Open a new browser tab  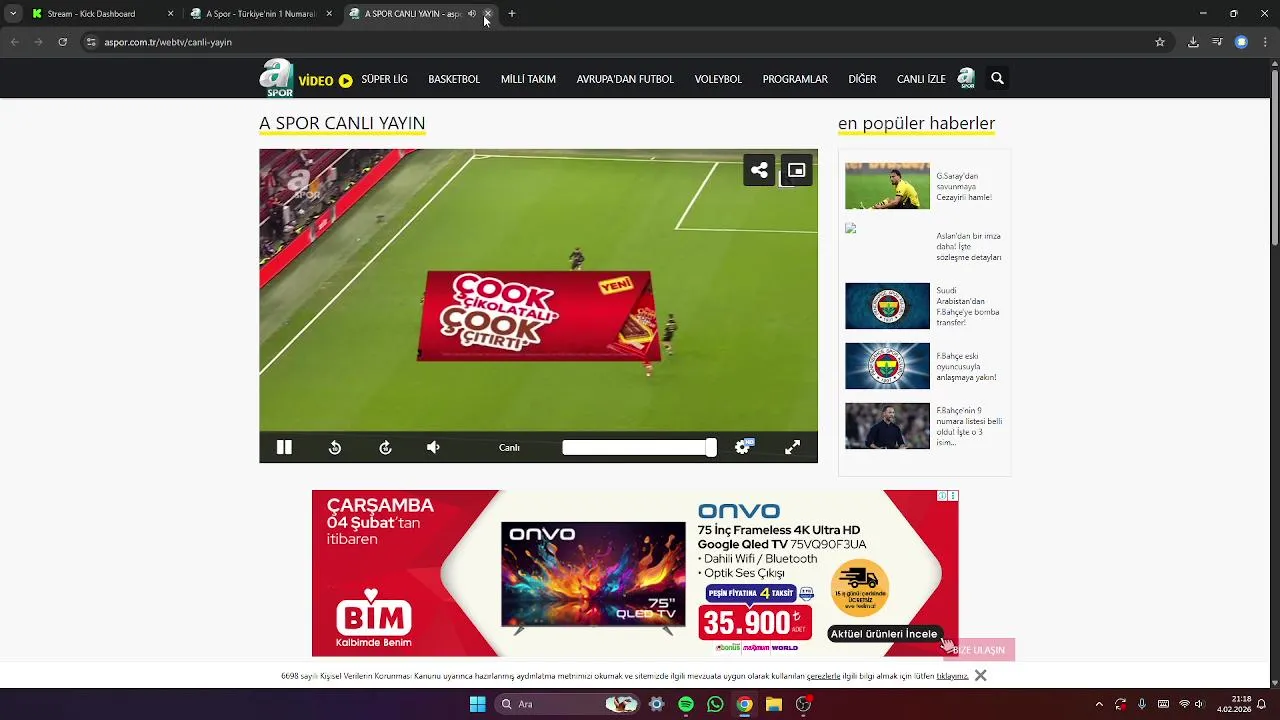pos(512,14)
